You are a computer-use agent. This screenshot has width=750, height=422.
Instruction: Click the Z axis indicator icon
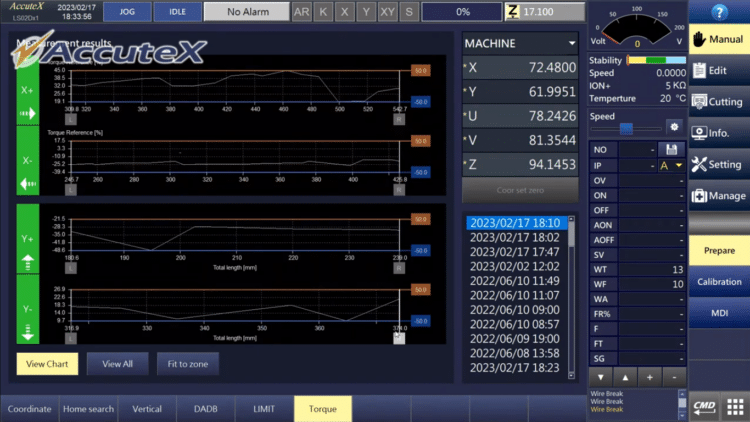[x=512, y=11]
